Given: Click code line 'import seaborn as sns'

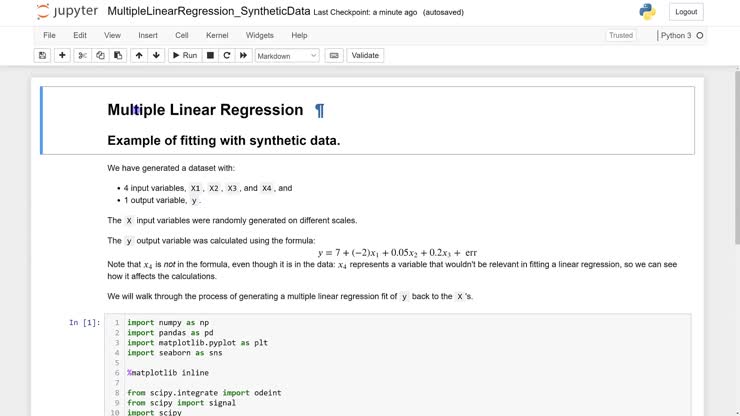Looking at the screenshot, I should click(x=175, y=353).
